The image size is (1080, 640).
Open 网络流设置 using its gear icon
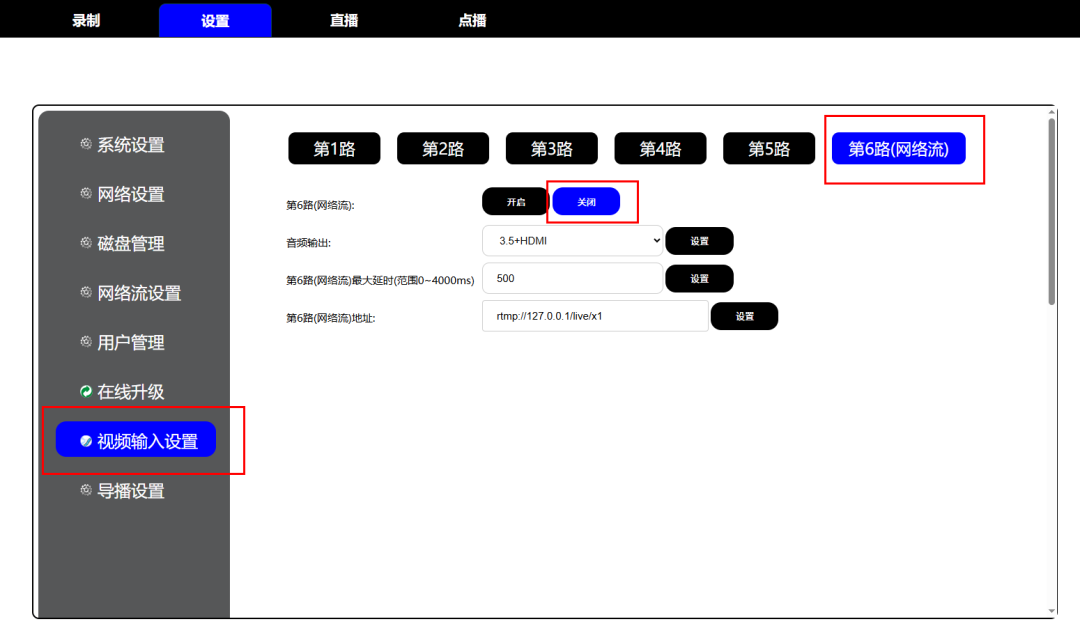[85, 292]
